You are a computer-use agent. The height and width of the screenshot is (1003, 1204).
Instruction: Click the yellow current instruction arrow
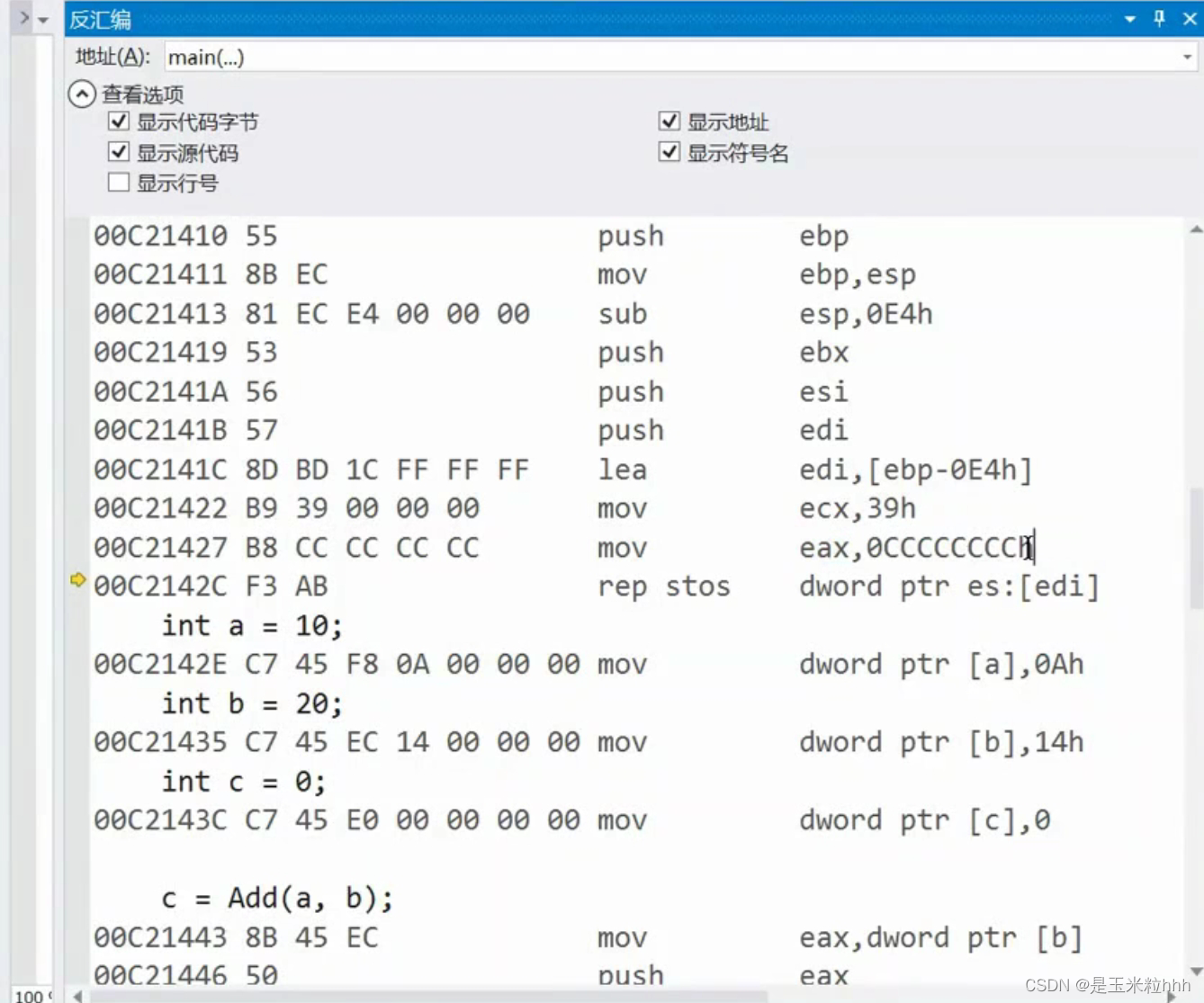click(78, 580)
